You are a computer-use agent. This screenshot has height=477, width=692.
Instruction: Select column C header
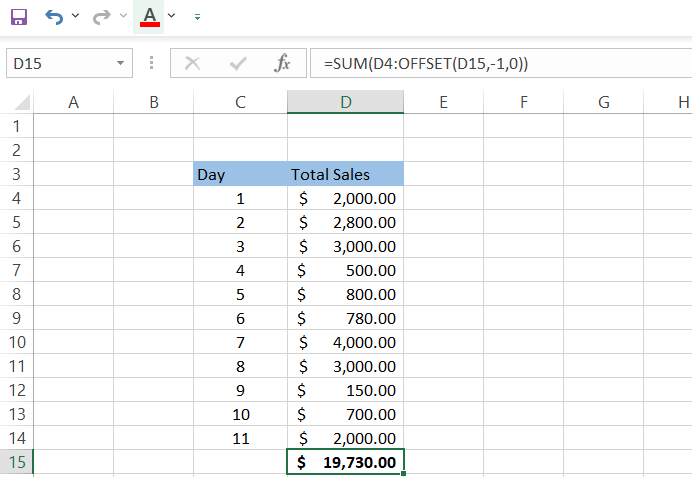(240, 102)
